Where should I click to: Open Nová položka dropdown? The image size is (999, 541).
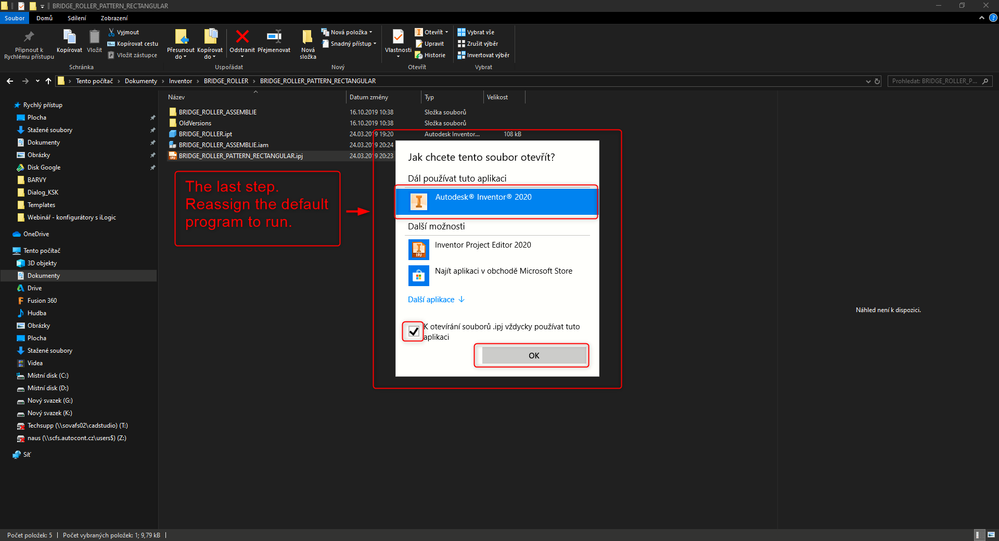click(347, 32)
